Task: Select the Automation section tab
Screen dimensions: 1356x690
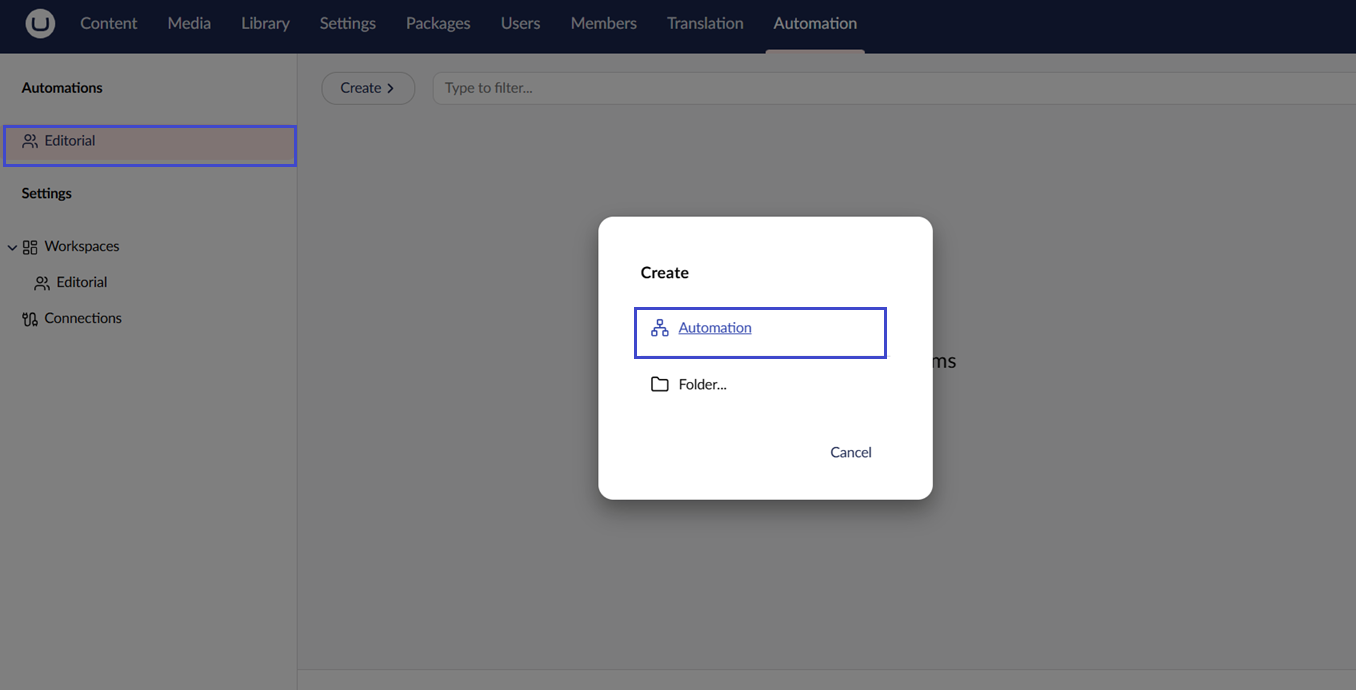Action: coord(815,23)
